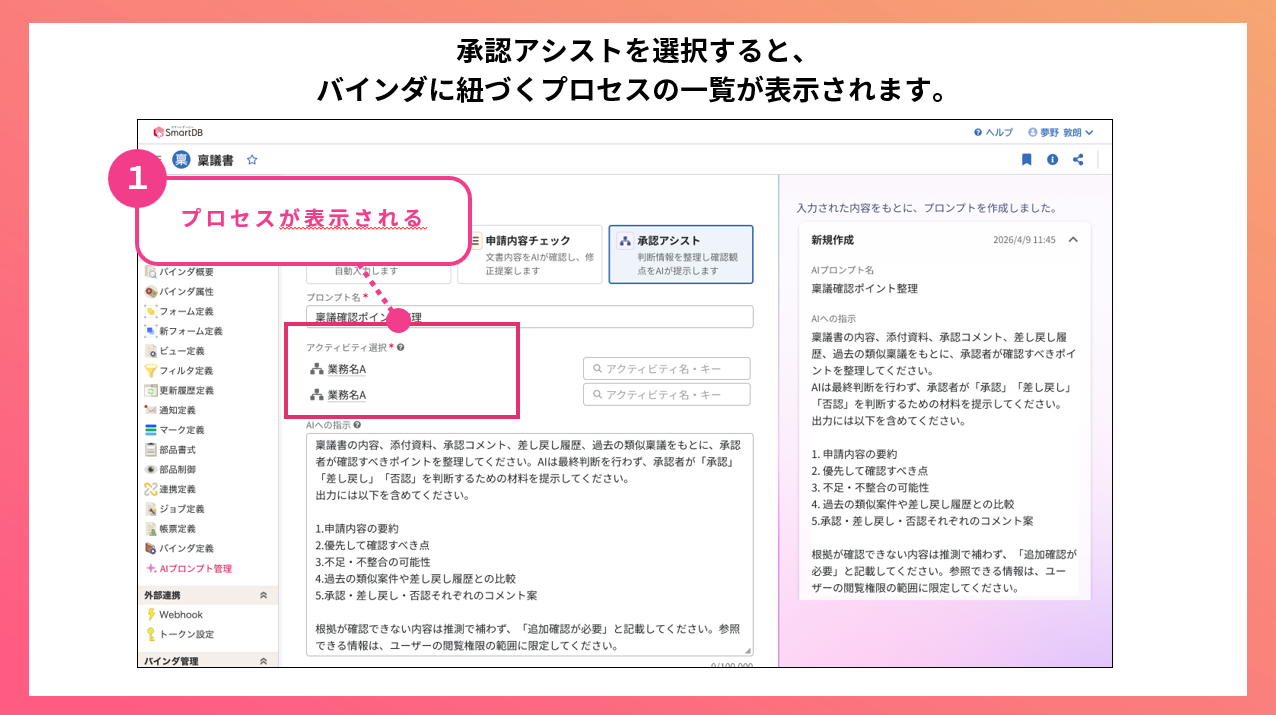Click the 連携定義 sidebar icon
Screen dimensions: 1276x715
point(151,489)
